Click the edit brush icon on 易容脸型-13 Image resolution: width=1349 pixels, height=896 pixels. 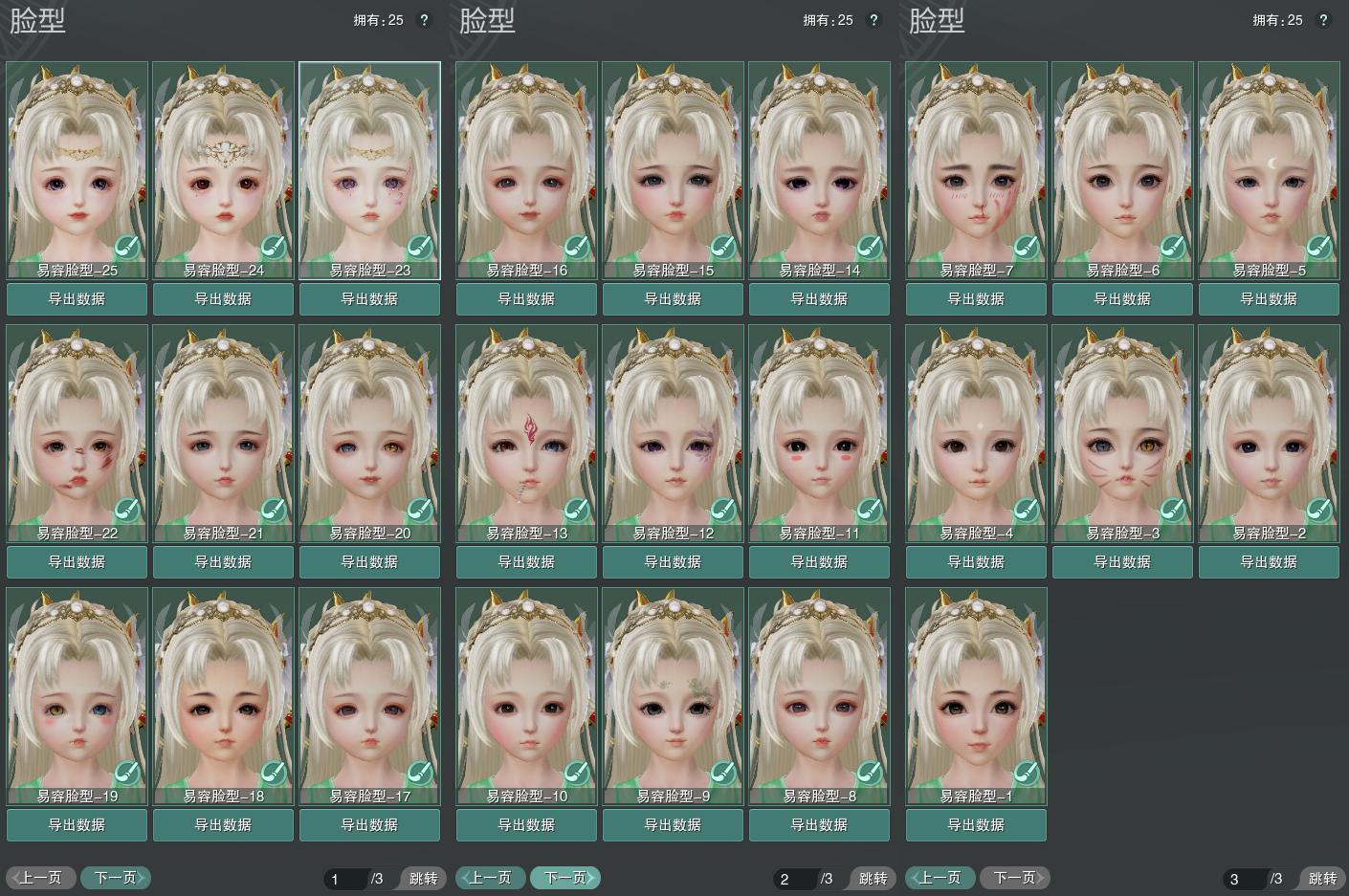pyautogui.click(x=577, y=511)
